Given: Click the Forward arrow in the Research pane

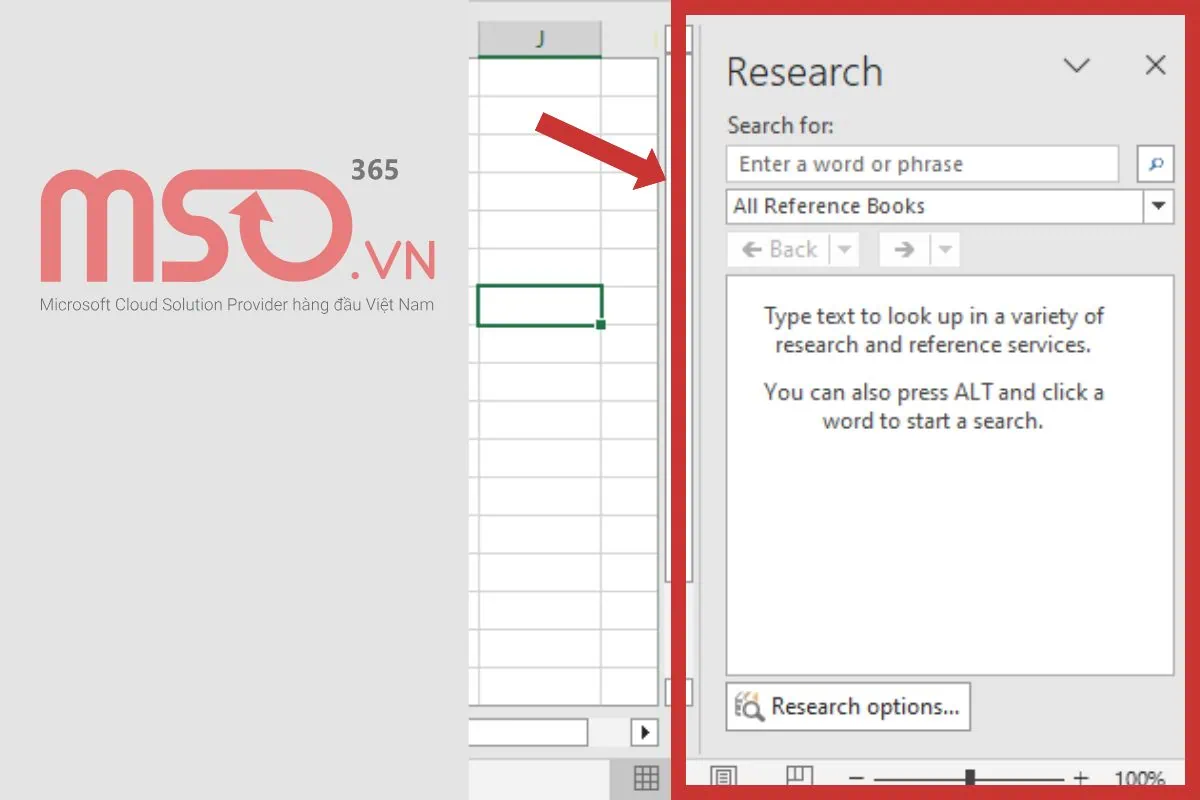Looking at the screenshot, I should (904, 249).
